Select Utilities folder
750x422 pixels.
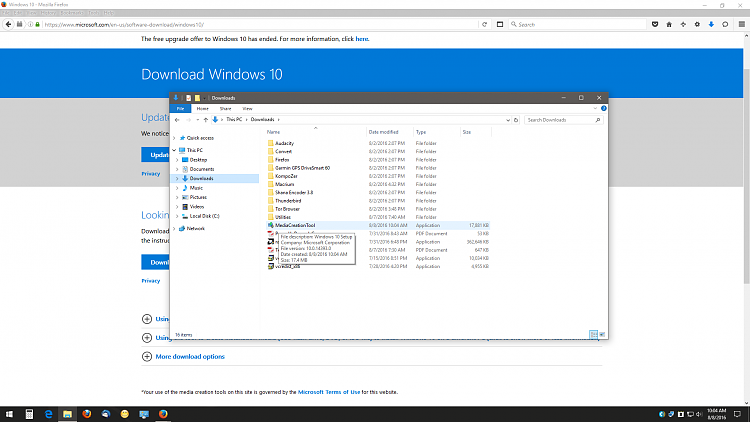pos(283,217)
